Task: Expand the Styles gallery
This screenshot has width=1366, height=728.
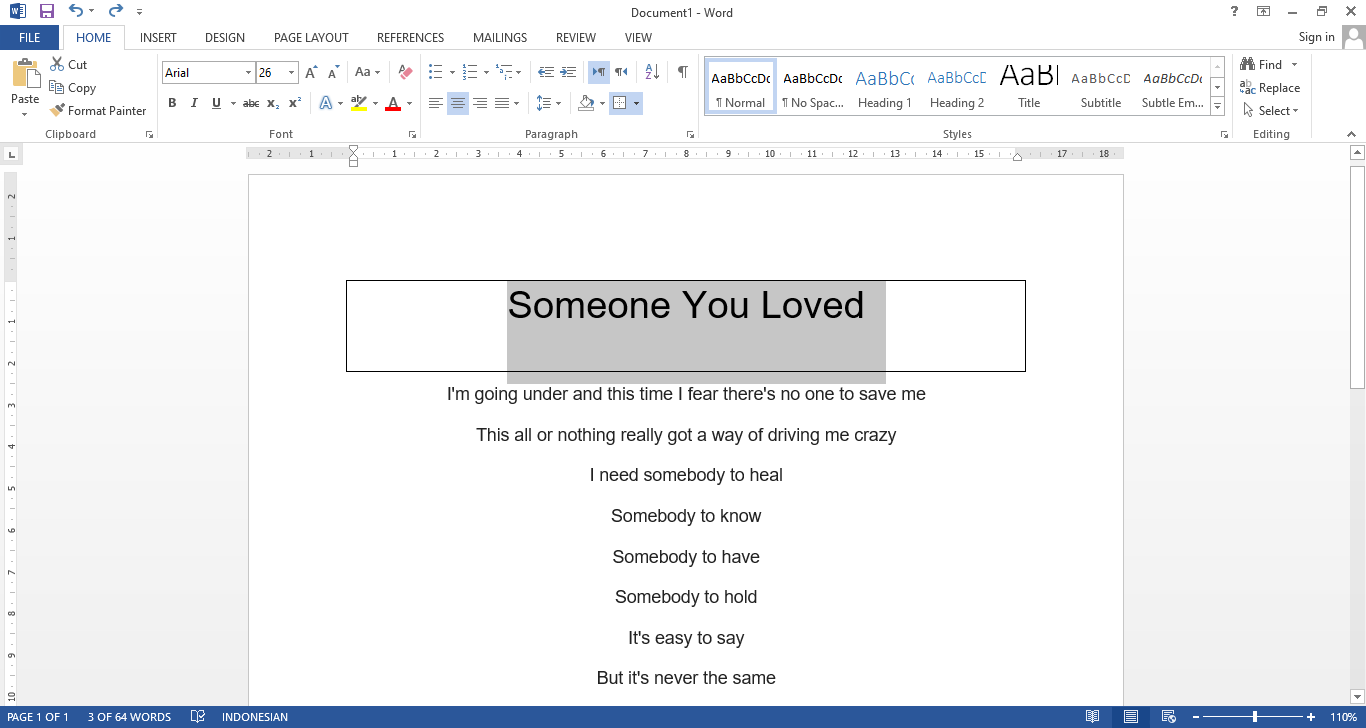Action: [x=1217, y=106]
